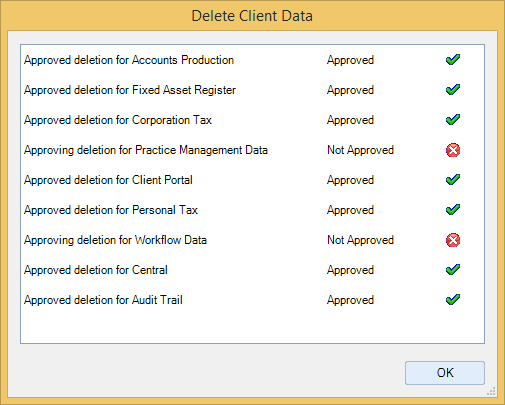Select 'Approving deletion for Practice Management Data' text
This screenshot has height=405, width=505.
(x=146, y=150)
